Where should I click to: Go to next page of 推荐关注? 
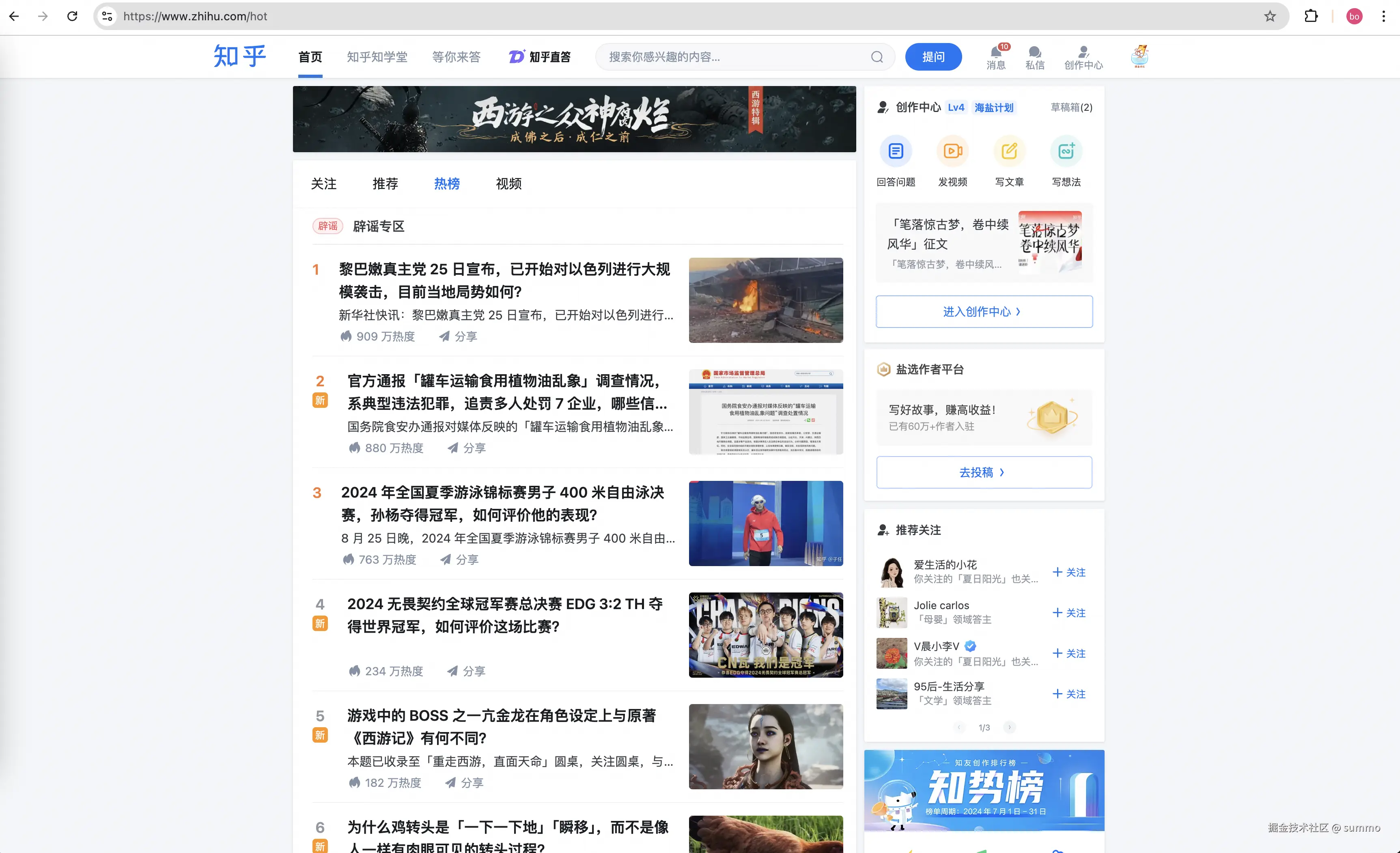click(1009, 728)
